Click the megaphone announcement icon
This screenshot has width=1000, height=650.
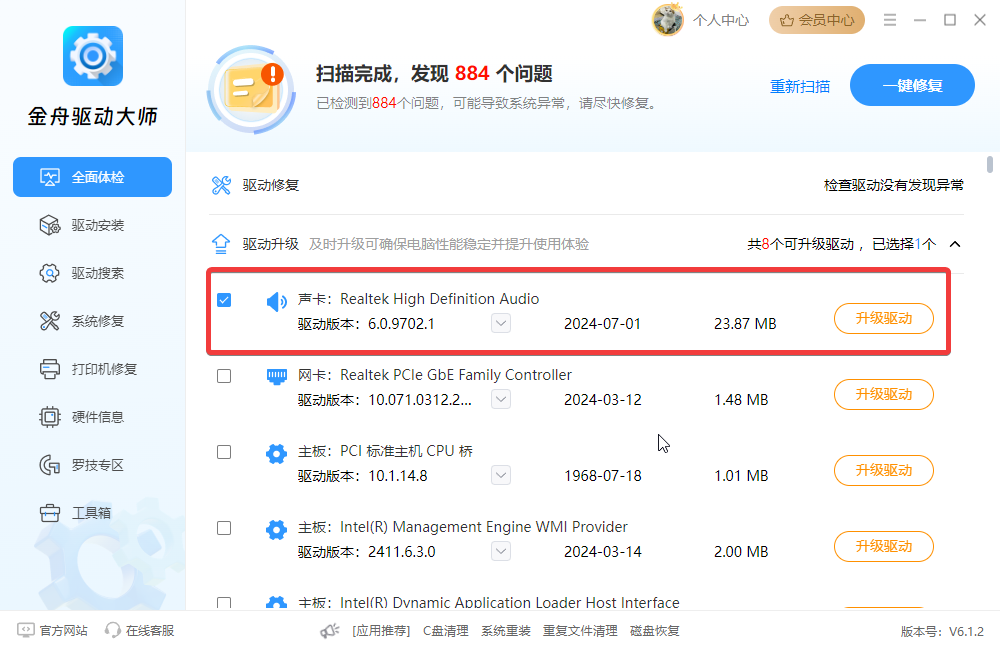(x=330, y=631)
